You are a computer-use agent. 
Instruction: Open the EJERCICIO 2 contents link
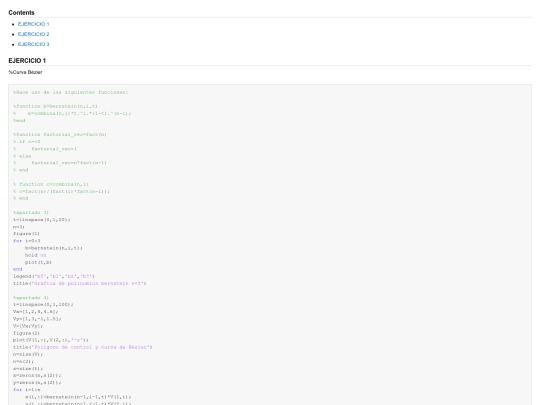[33, 34]
